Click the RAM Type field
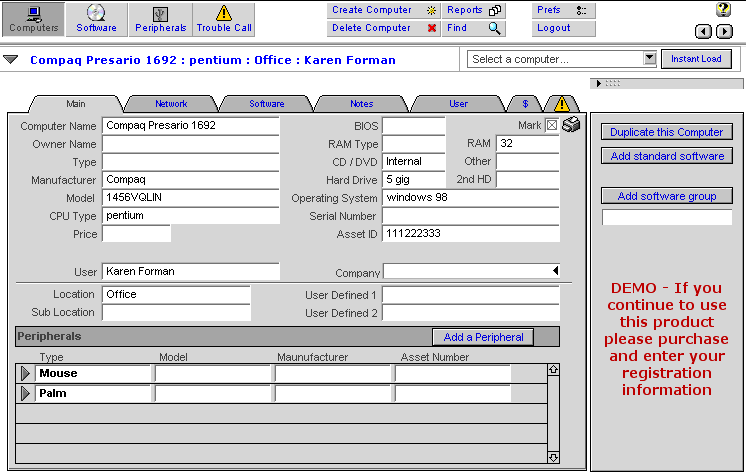746x474 pixels. tap(414, 144)
